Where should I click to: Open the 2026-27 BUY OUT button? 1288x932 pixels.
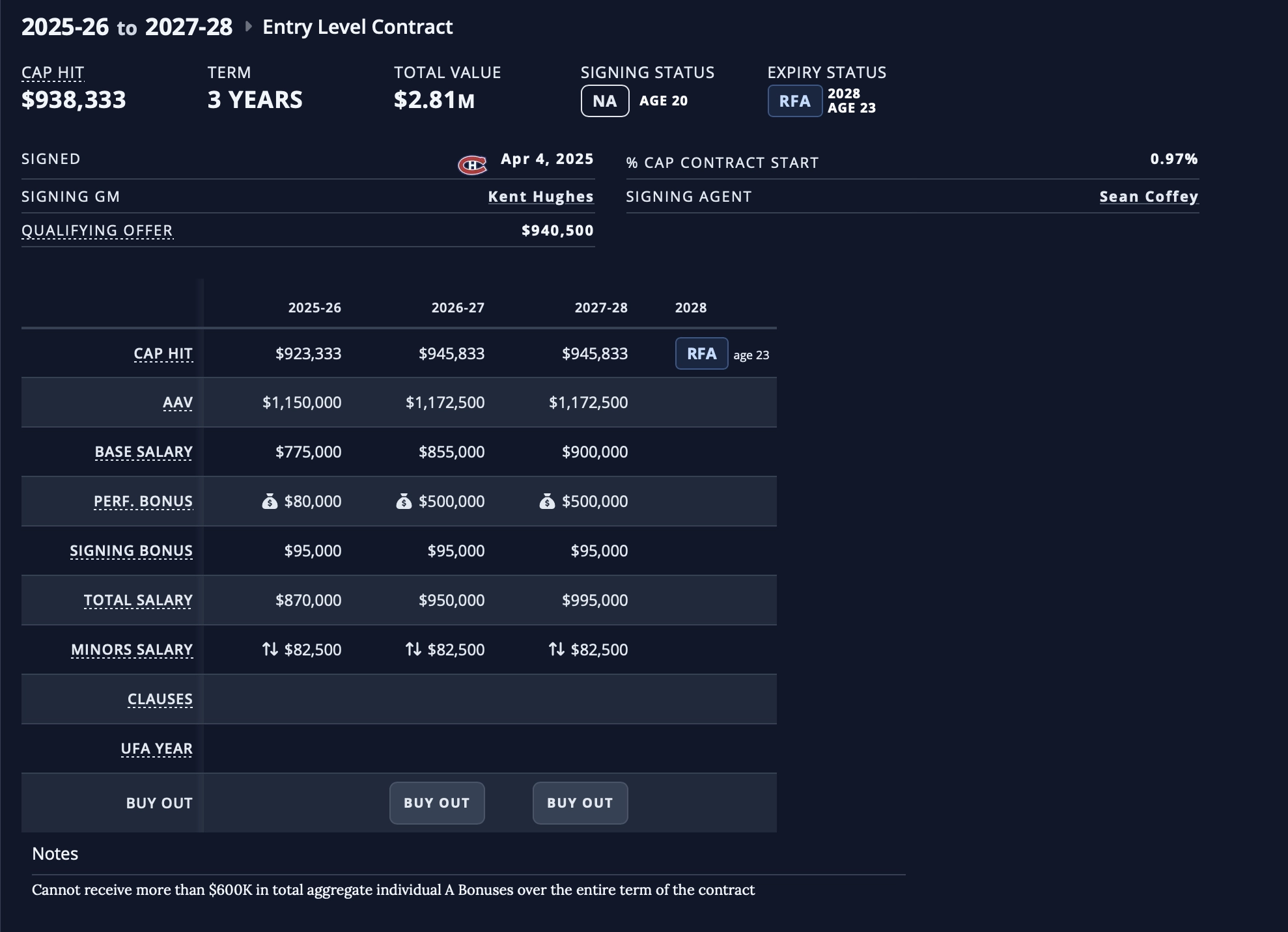tap(437, 803)
